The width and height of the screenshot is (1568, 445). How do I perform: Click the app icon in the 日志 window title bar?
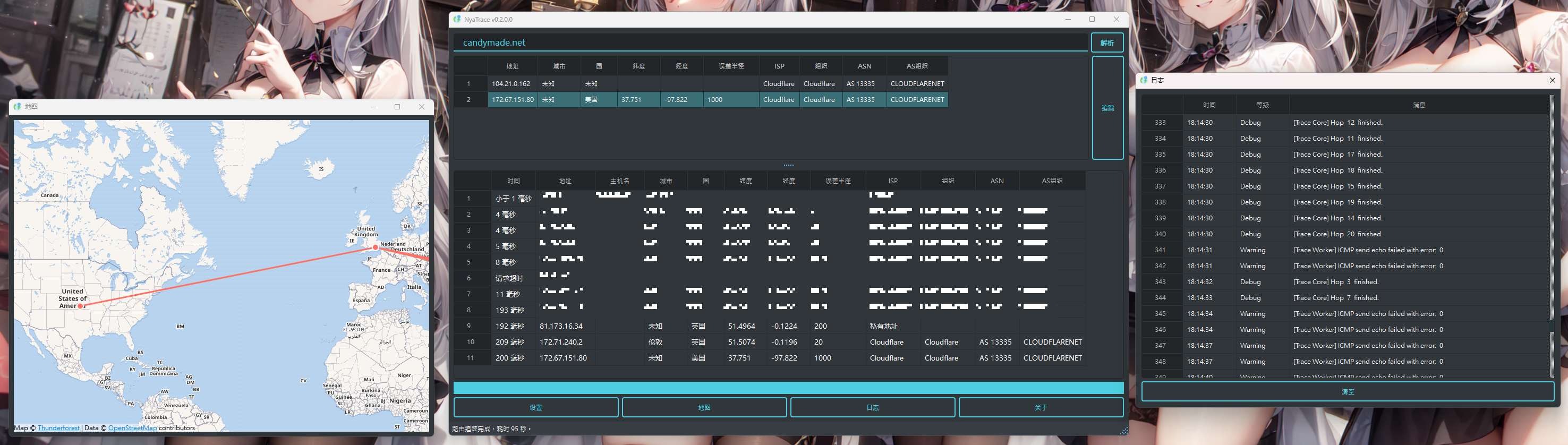pos(1144,80)
